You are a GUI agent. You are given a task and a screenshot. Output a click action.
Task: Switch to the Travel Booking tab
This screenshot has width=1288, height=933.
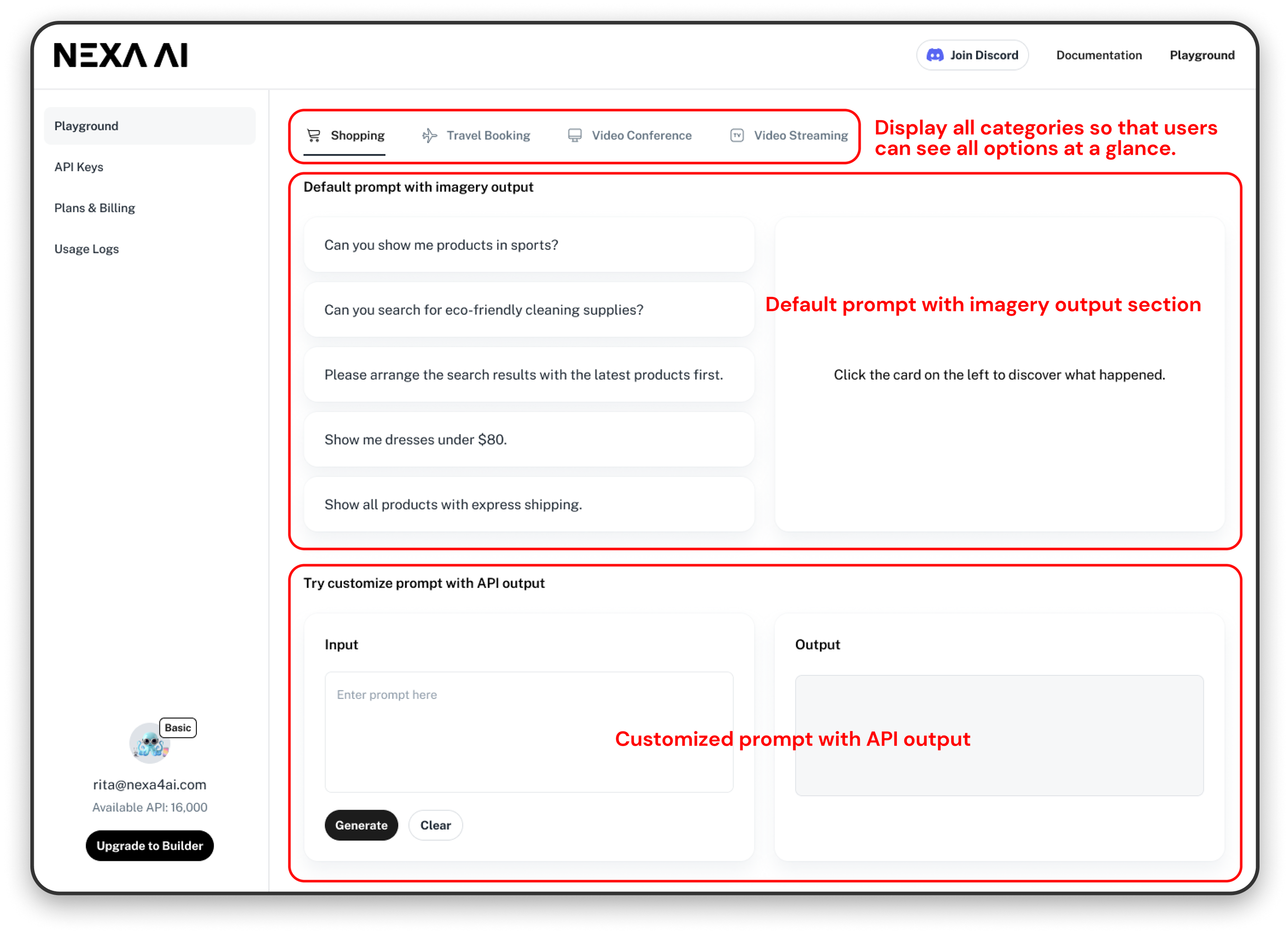point(487,135)
